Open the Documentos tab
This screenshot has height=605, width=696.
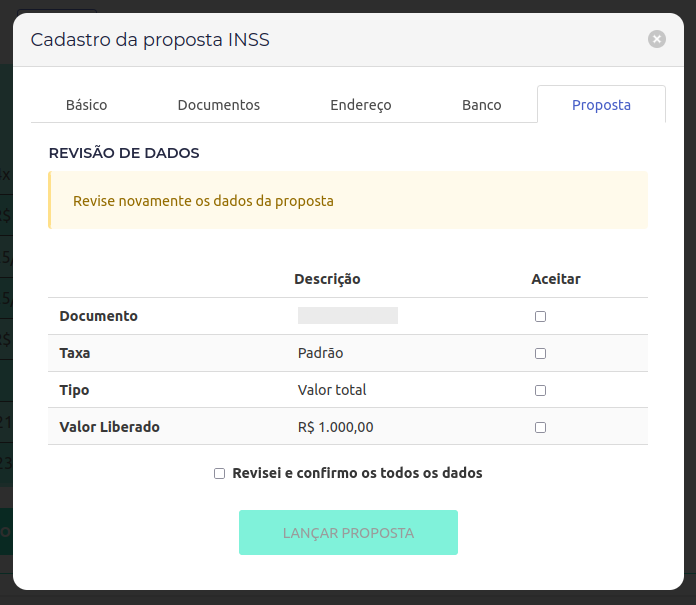coord(219,105)
